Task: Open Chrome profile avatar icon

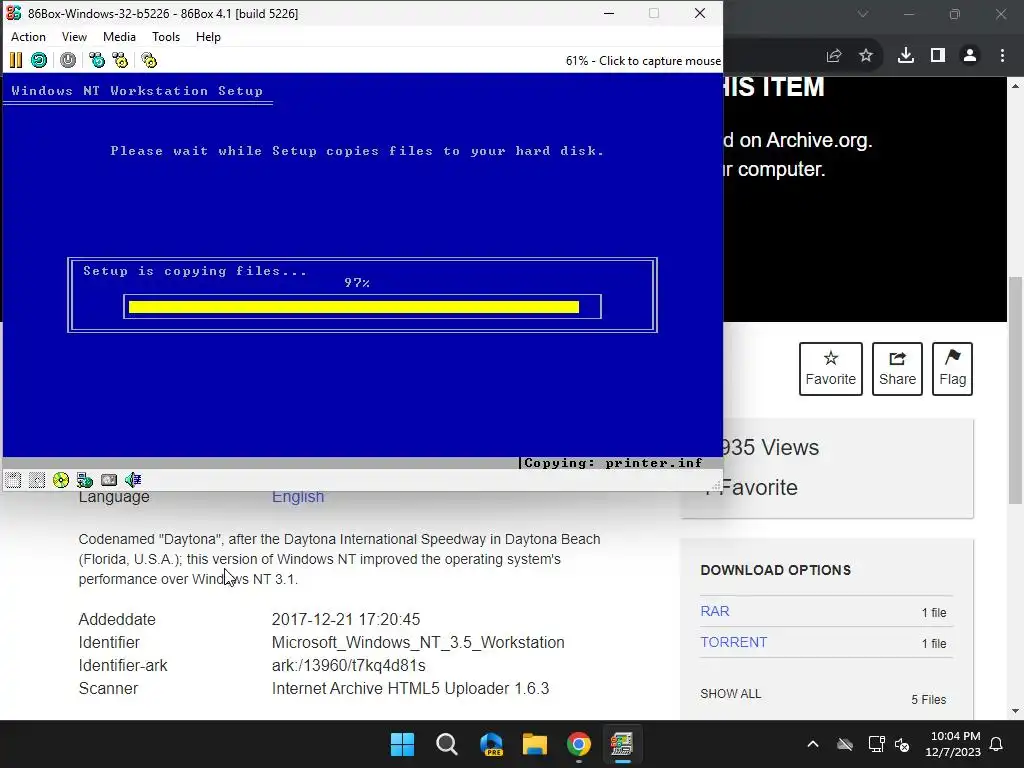Action: [970, 56]
